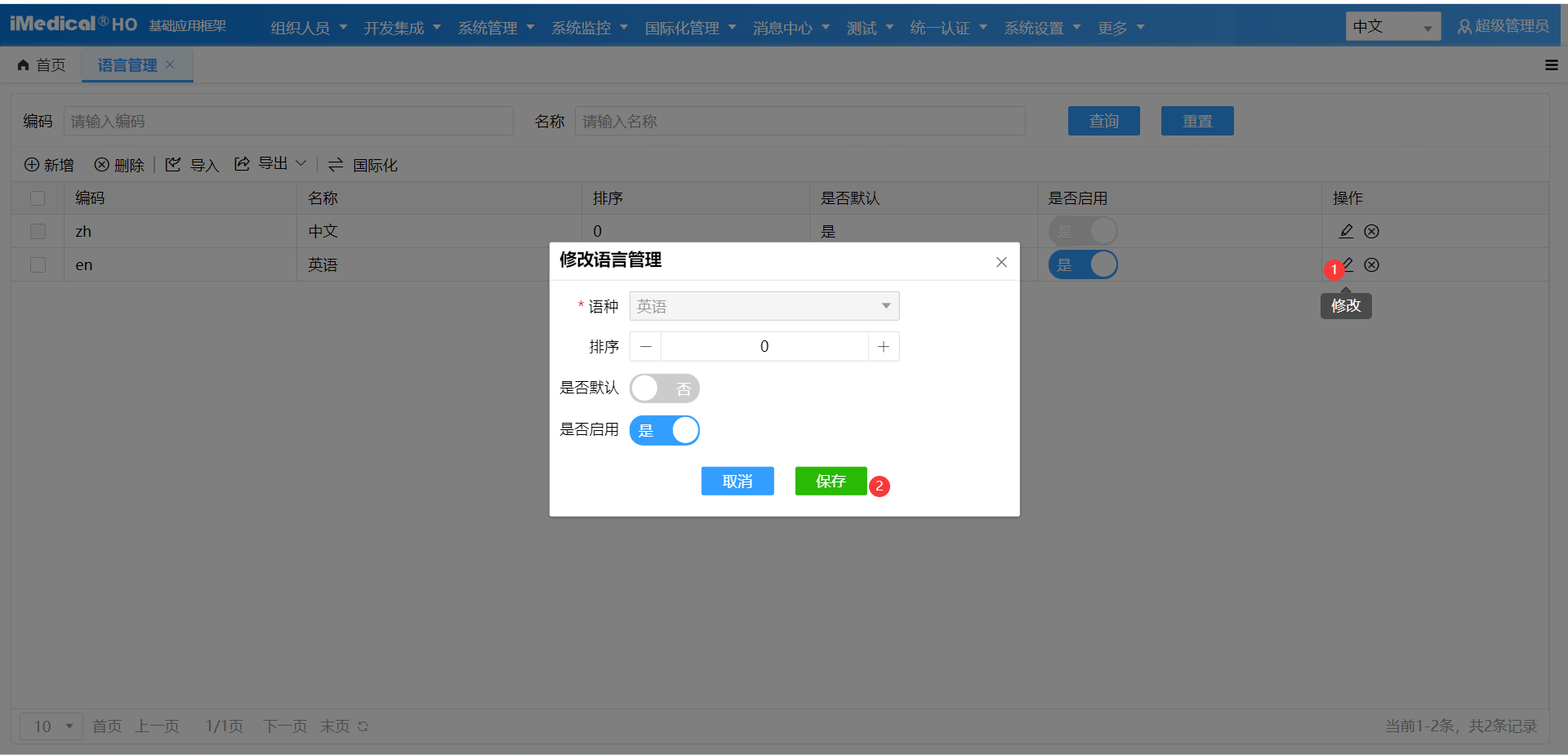Click the 取消 cancel button
Image resolution: width=1568 pixels, height=755 pixels.
click(x=737, y=482)
